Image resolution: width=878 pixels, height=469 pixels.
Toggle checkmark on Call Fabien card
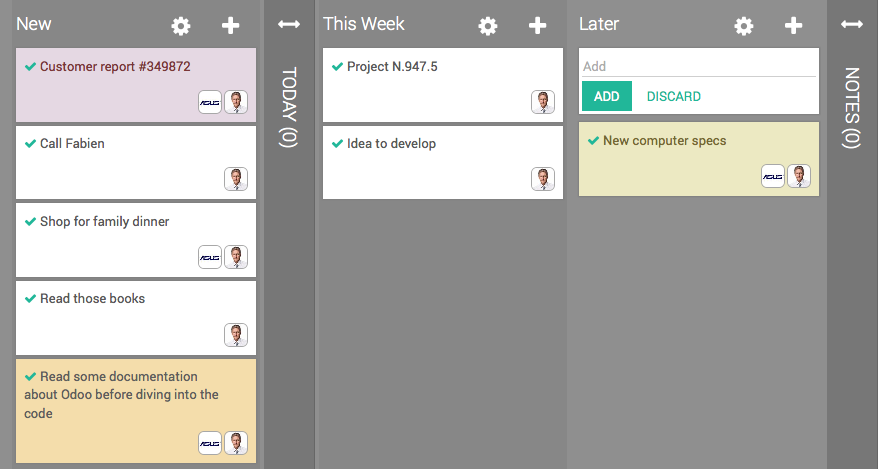30,144
